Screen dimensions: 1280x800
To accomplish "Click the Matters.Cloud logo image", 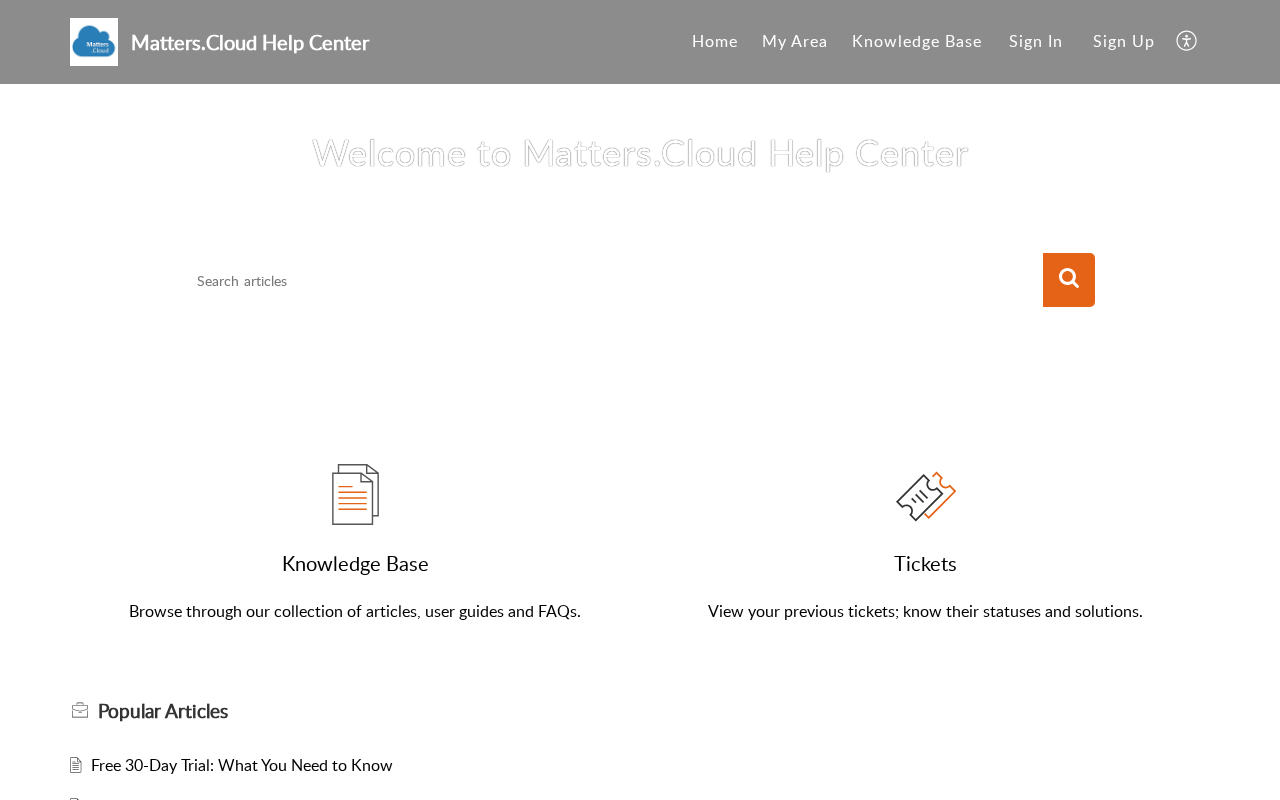I will click(x=94, y=42).
